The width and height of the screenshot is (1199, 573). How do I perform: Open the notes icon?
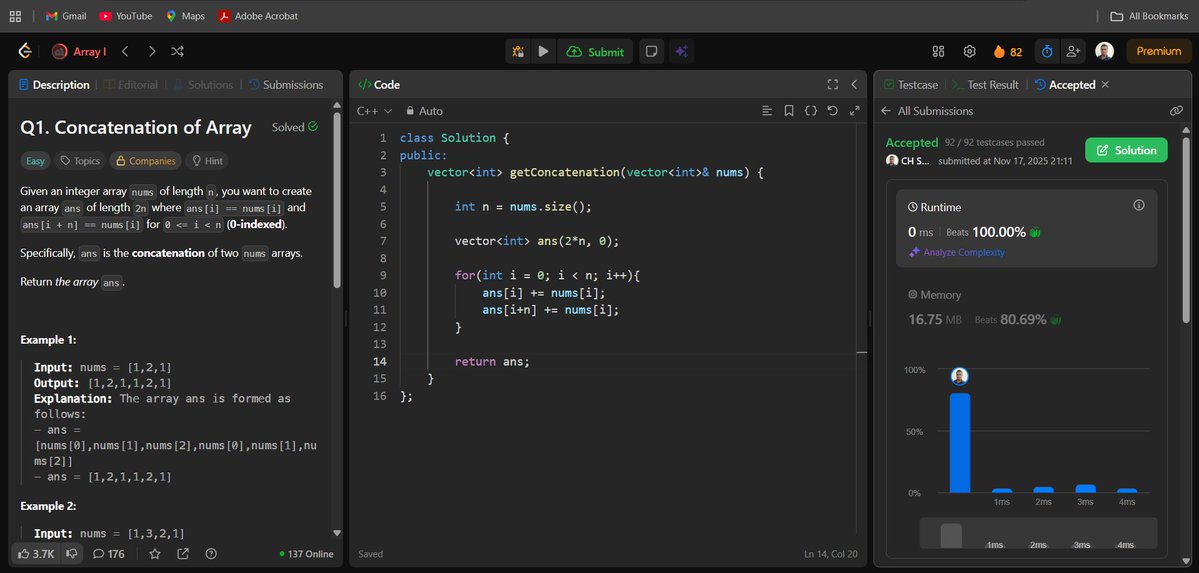coord(651,51)
